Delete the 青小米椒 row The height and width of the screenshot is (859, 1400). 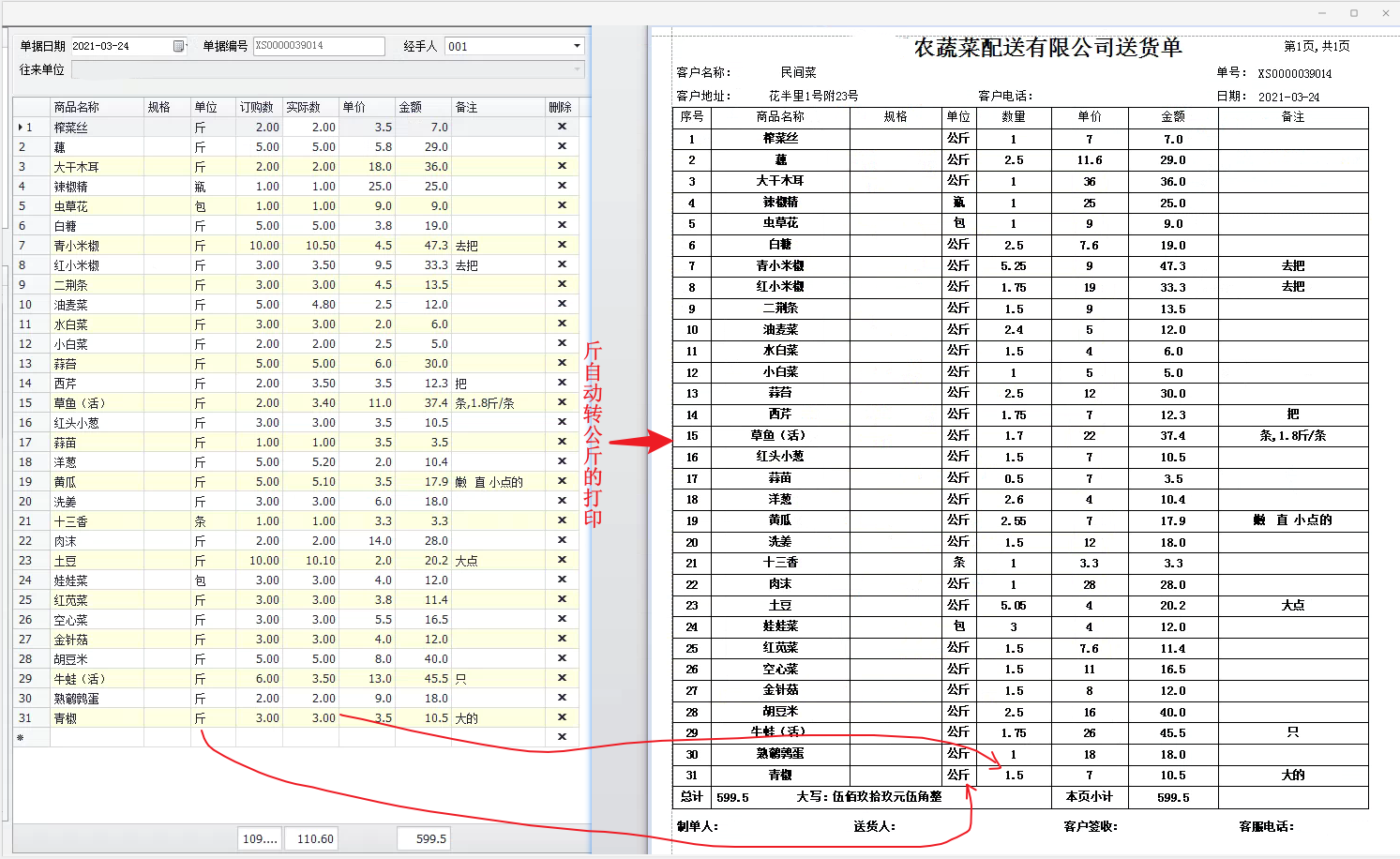click(x=562, y=245)
